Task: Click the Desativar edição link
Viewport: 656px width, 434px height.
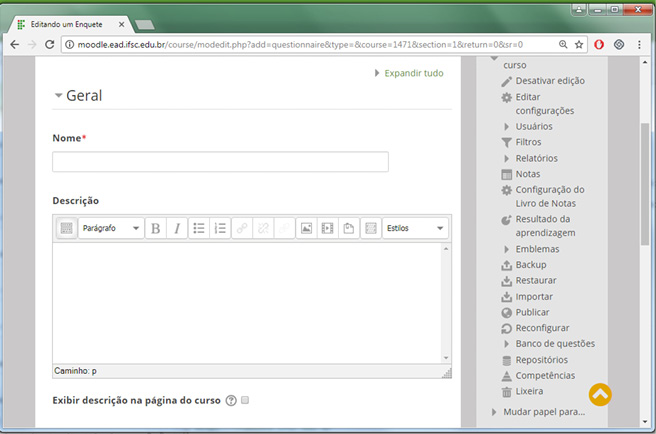Action: (550, 81)
